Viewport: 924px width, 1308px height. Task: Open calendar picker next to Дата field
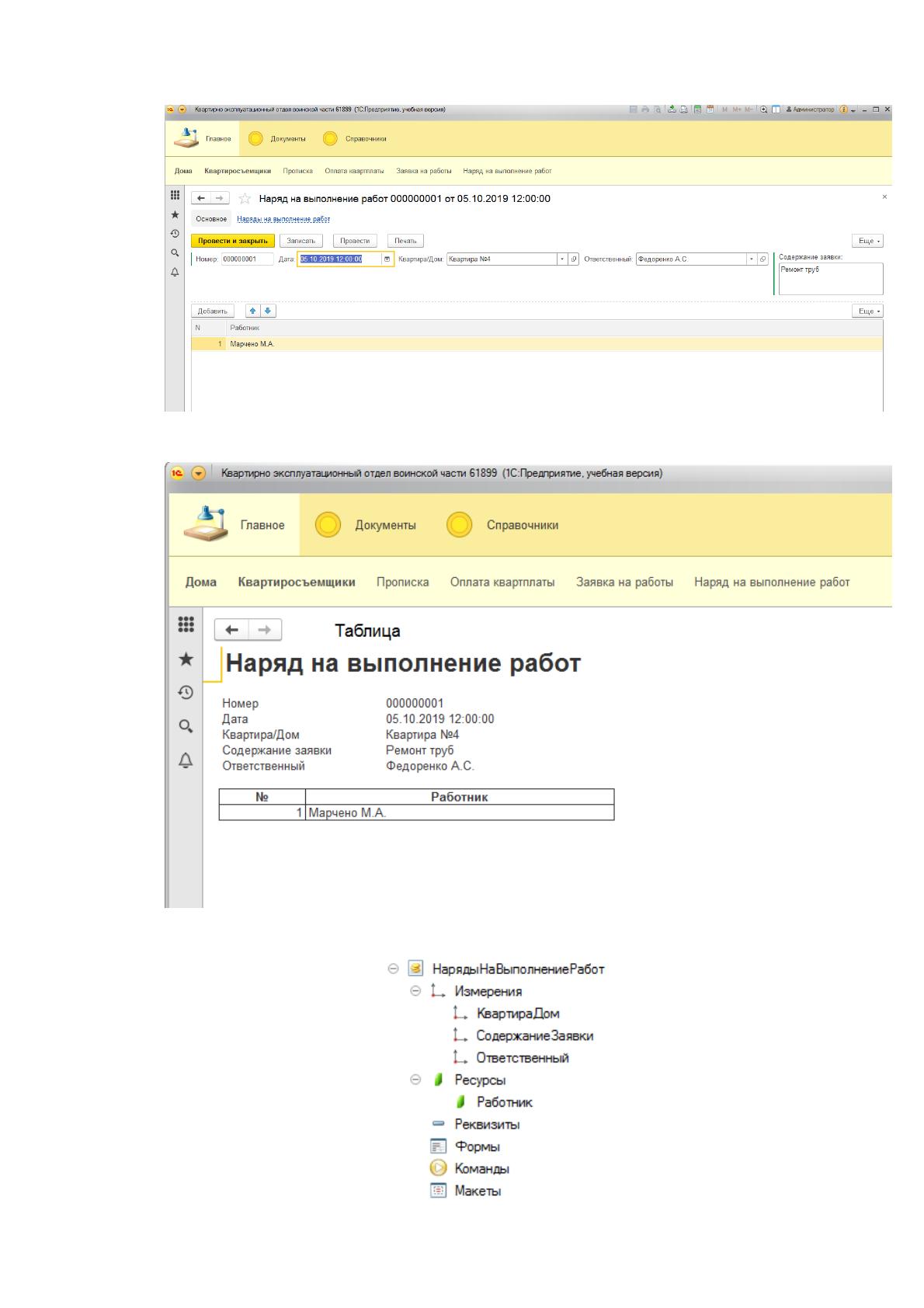pyautogui.click(x=387, y=259)
